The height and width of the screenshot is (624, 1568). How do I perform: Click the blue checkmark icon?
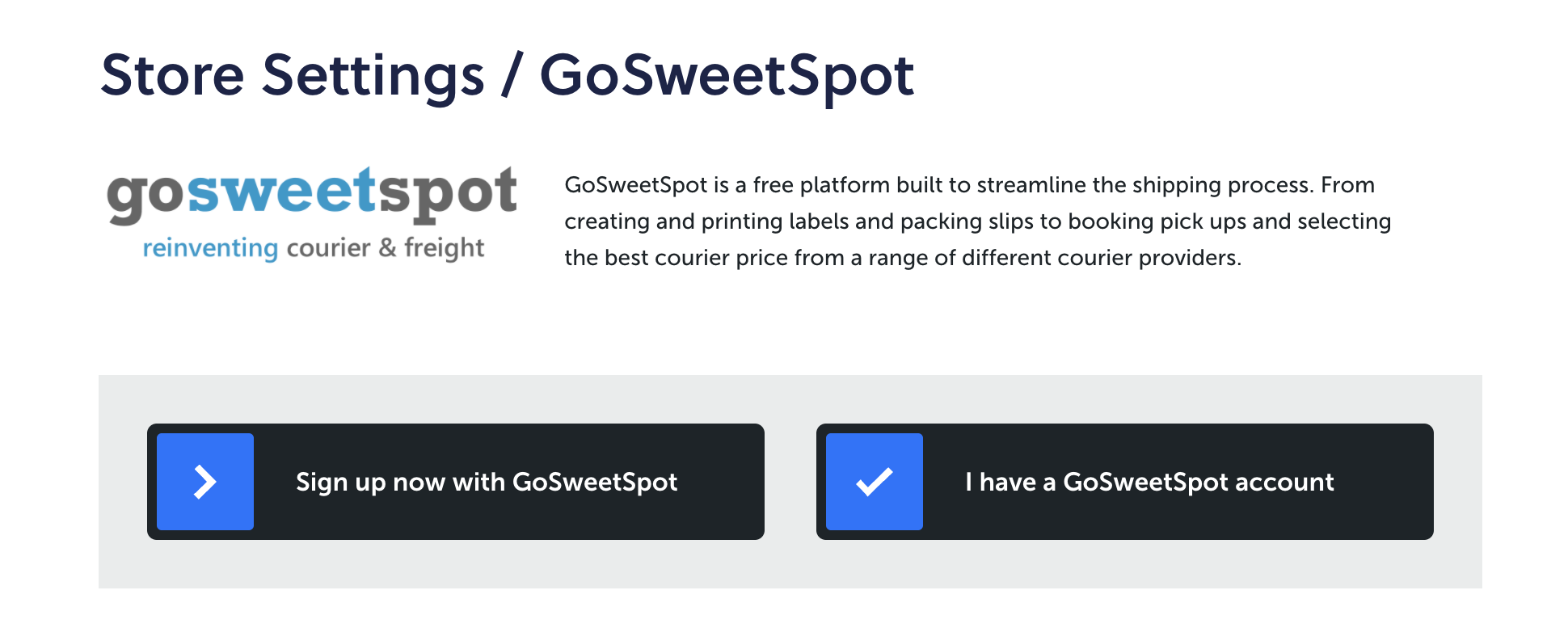pos(875,482)
